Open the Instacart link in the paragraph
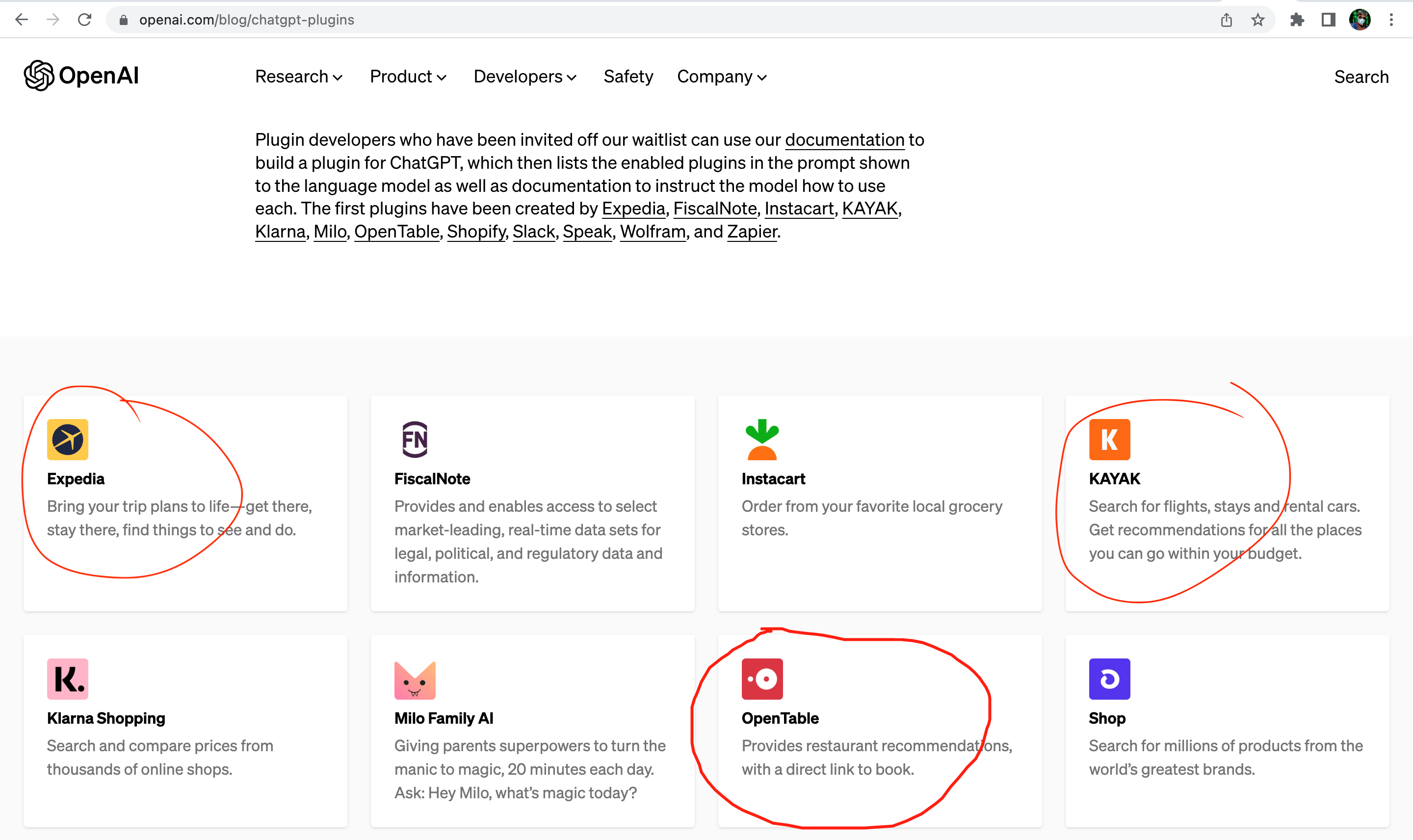This screenshot has width=1413, height=840. click(799, 209)
